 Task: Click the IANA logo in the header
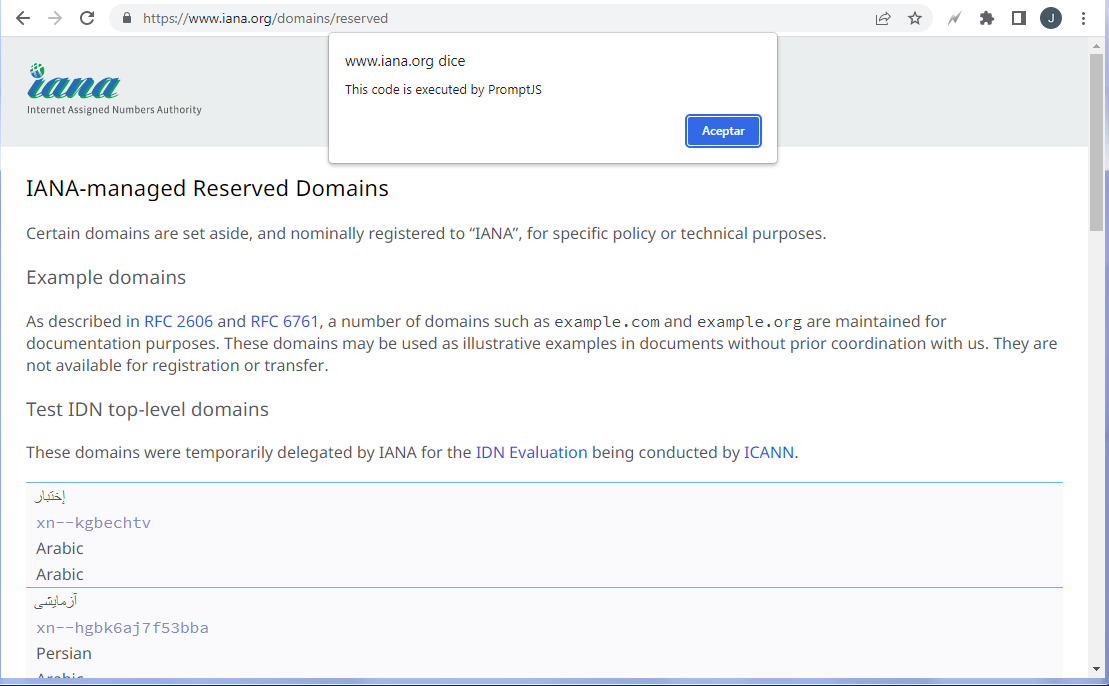75,84
